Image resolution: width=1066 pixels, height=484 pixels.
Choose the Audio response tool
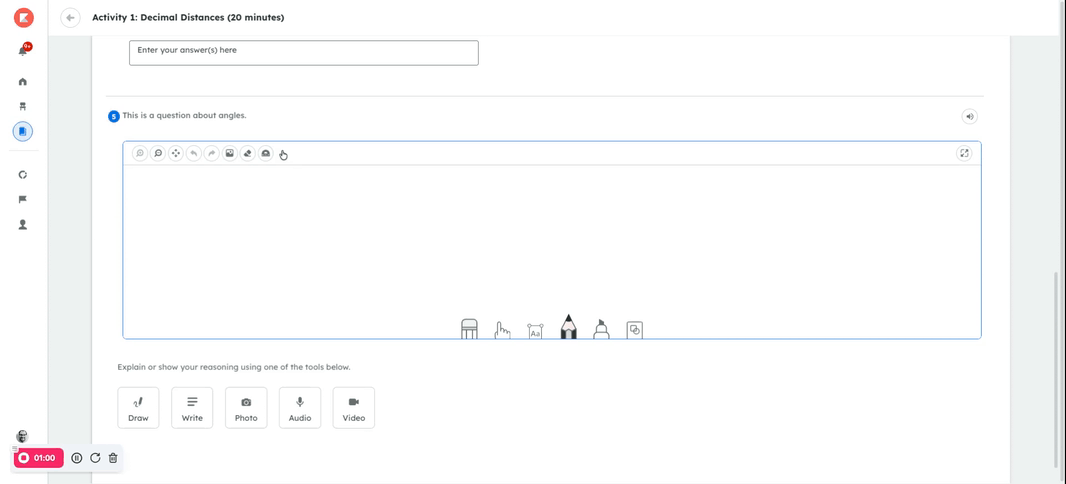coord(300,408)
